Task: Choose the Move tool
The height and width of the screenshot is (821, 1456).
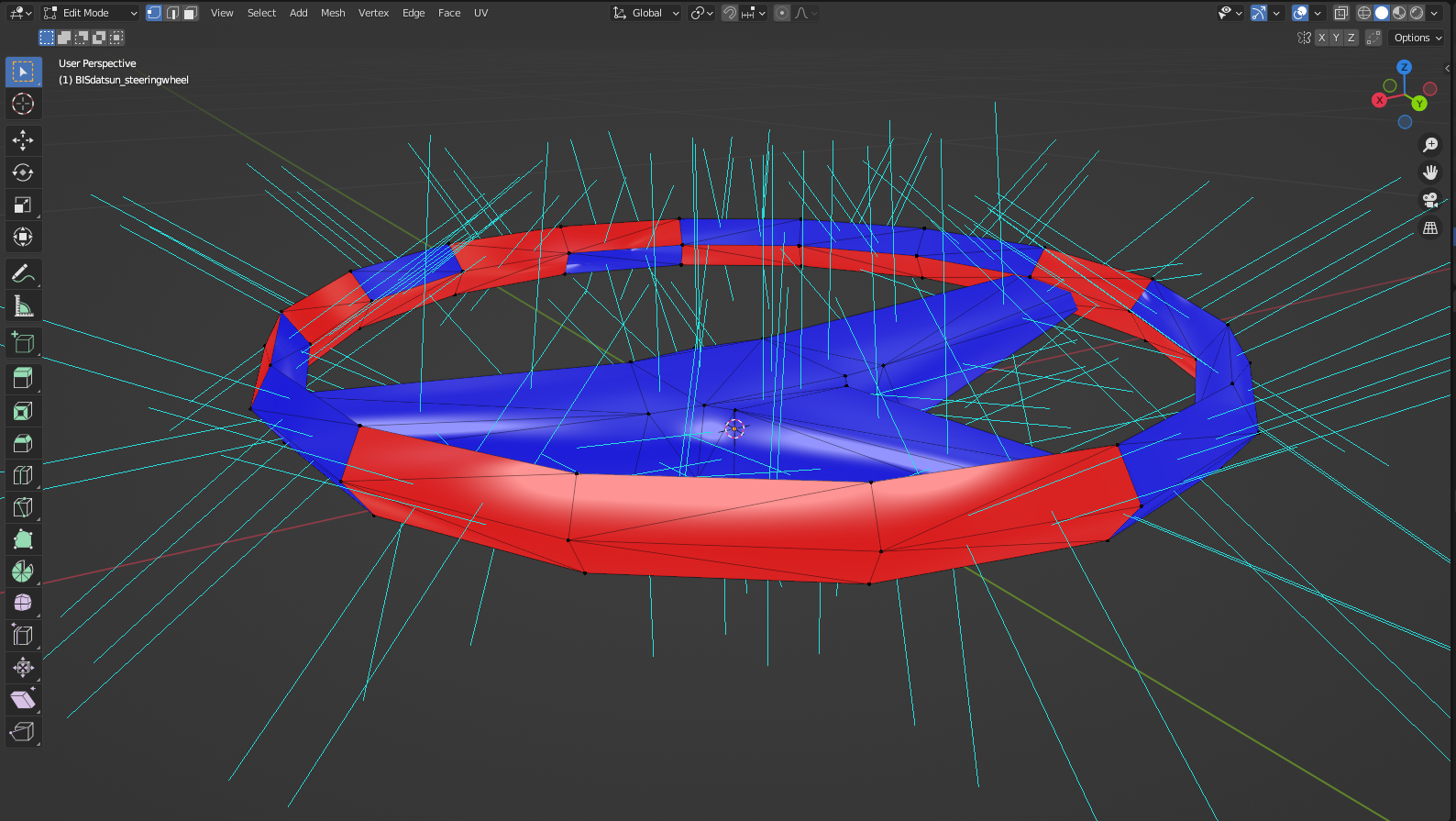Action: tap(23, 140)
